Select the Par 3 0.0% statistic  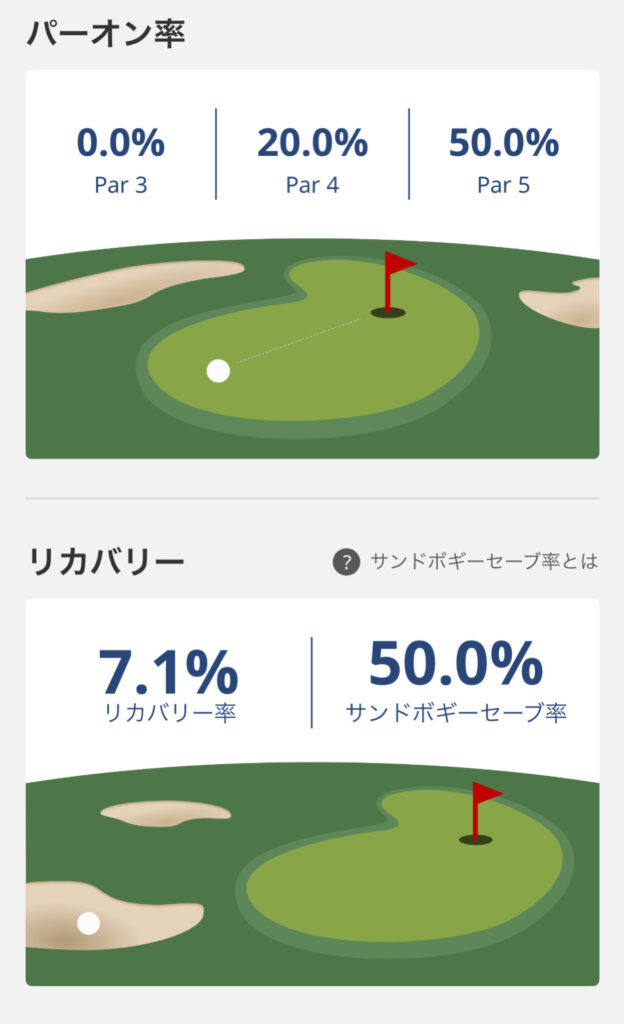click(x=121, y=144)
